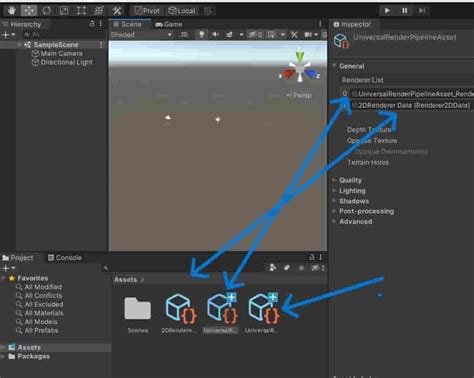
Task: Toggle the Persp projection label
Action: tap(299, 95)
